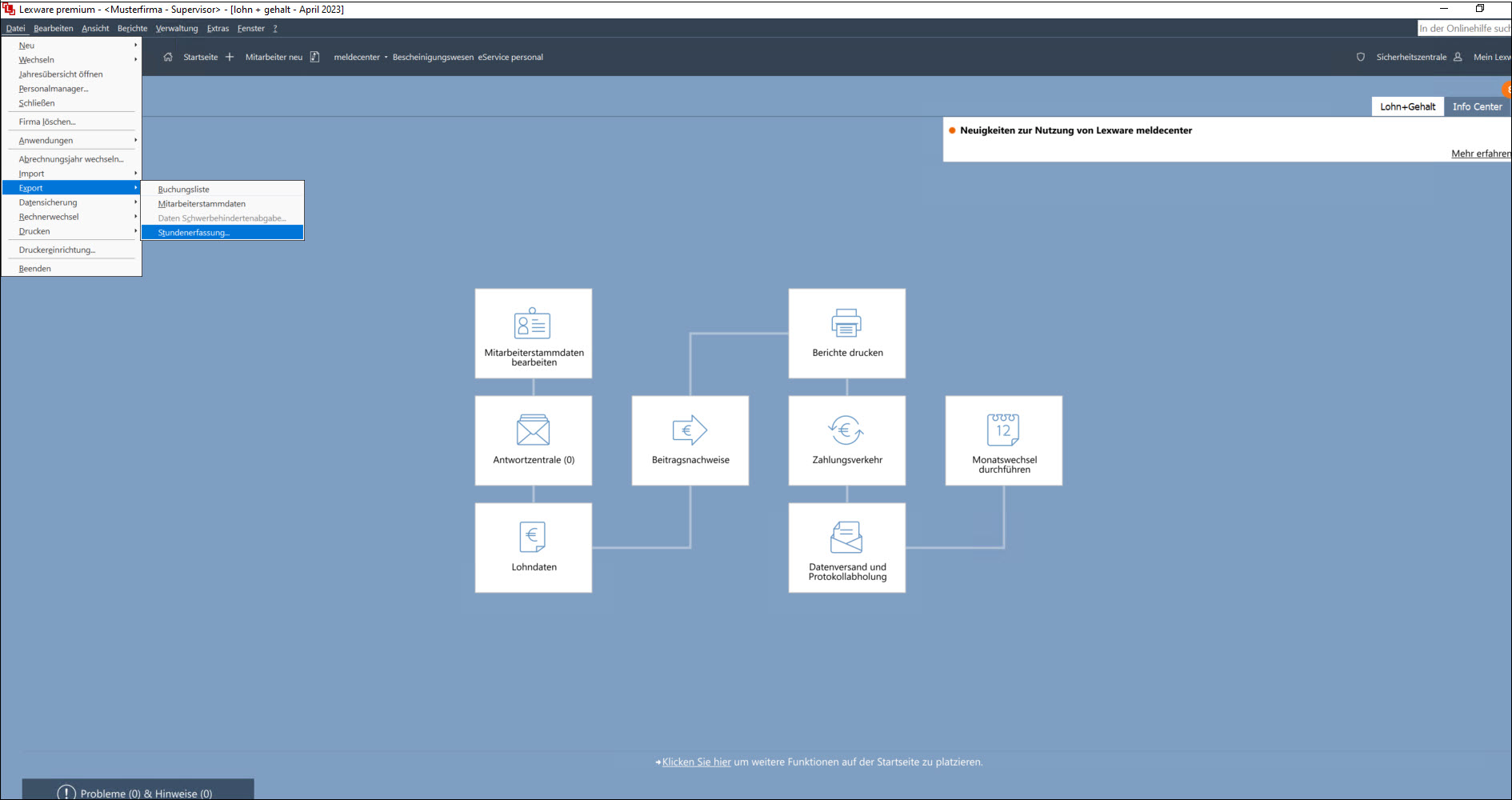1512x800 pixels.
Task: Click Schließen in Datei menu
Action: tap(72, 103)
